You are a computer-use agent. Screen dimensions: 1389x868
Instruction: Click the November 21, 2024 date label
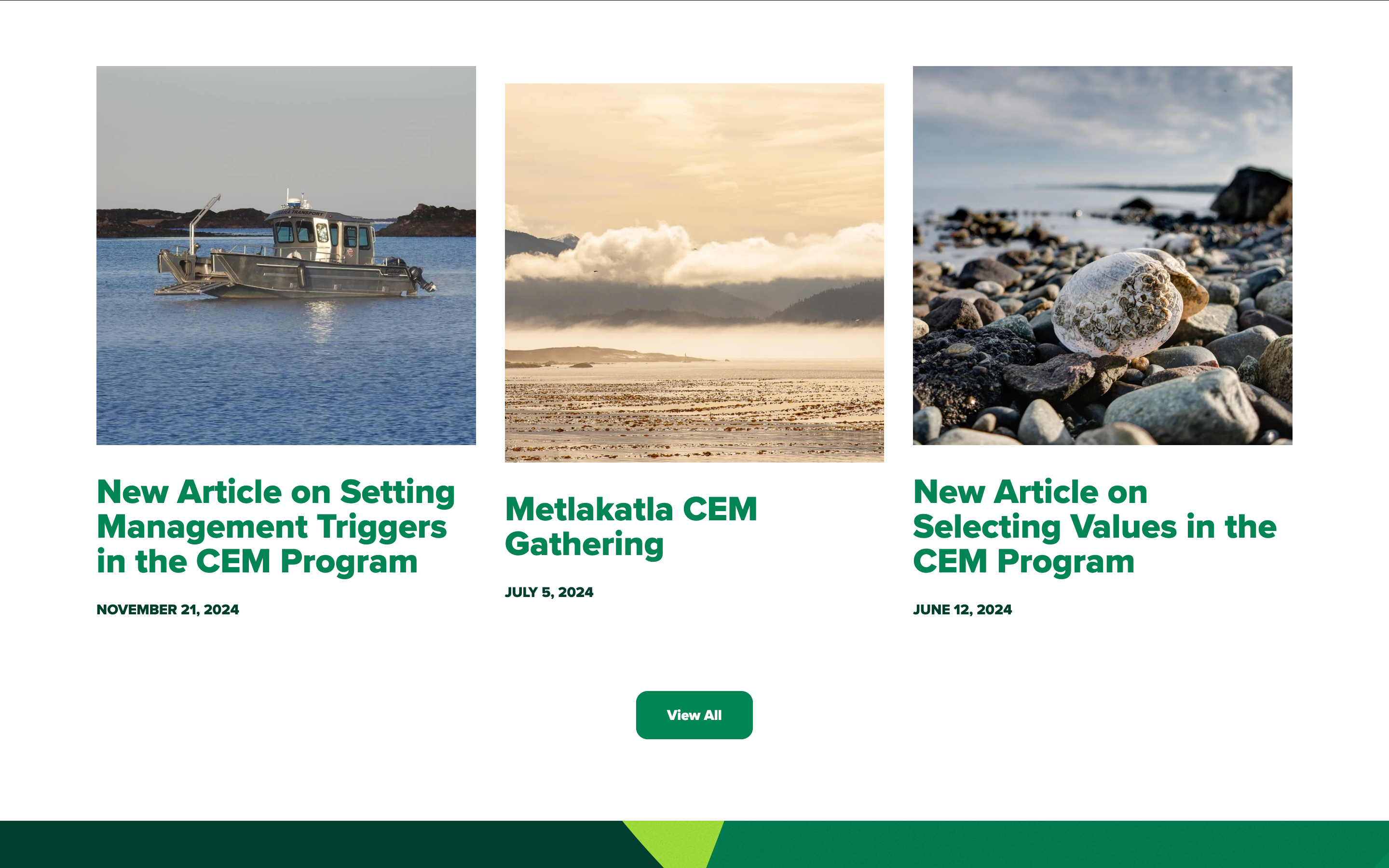coord(168,610)
